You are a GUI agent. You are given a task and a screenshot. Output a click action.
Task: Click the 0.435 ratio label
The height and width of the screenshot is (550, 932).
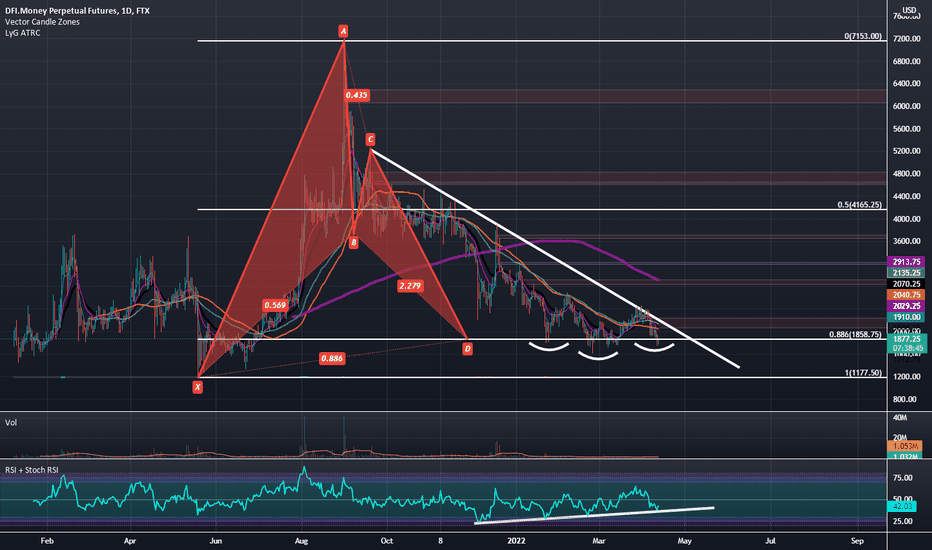[357, 95]
